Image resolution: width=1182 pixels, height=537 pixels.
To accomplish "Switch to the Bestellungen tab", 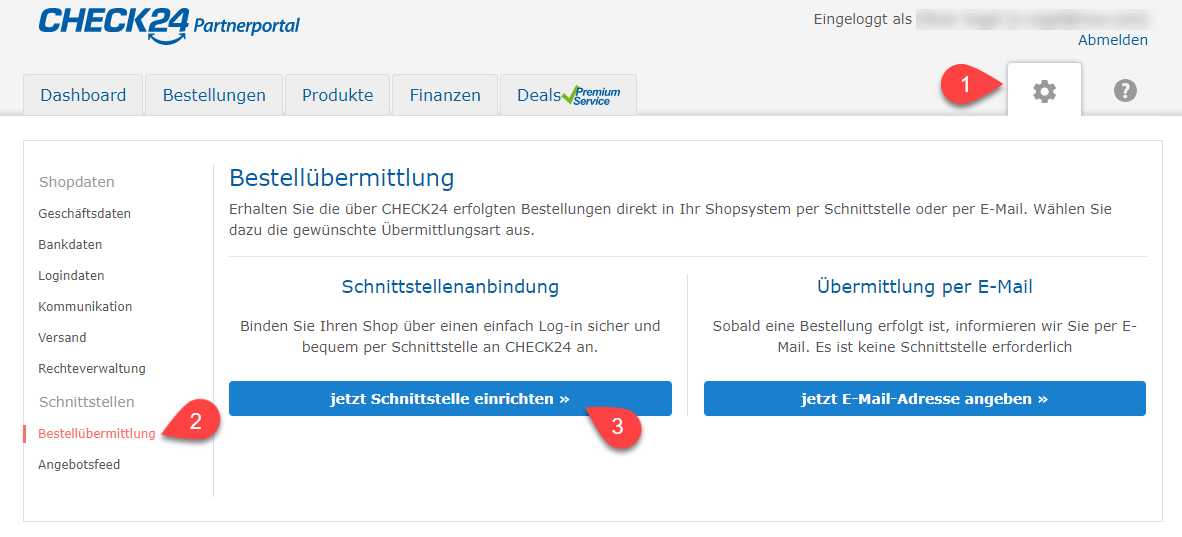I will coord(214,95).
